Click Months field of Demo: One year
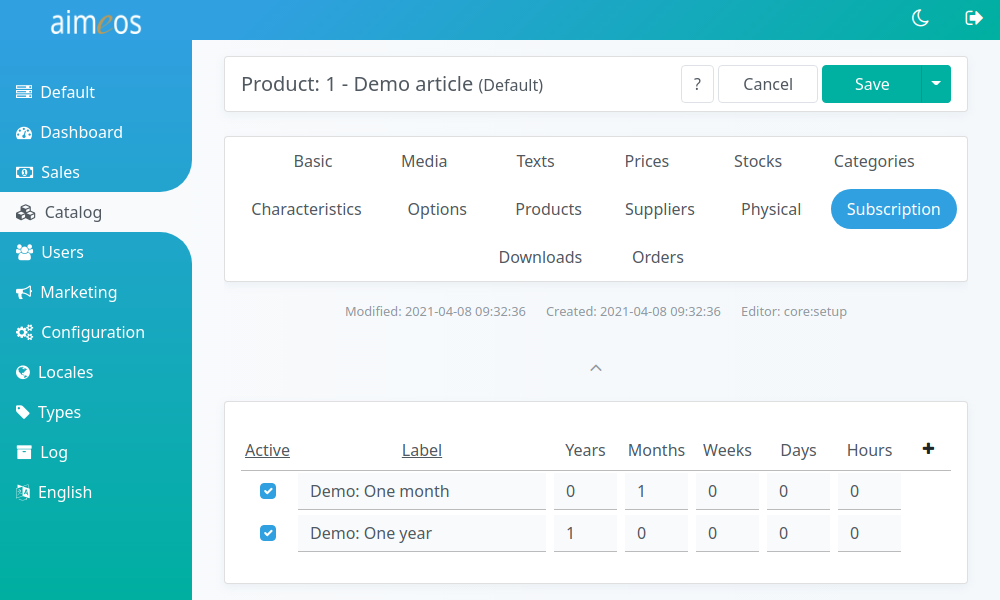Viewport: 1000px width, 600px height. point(656,533)
